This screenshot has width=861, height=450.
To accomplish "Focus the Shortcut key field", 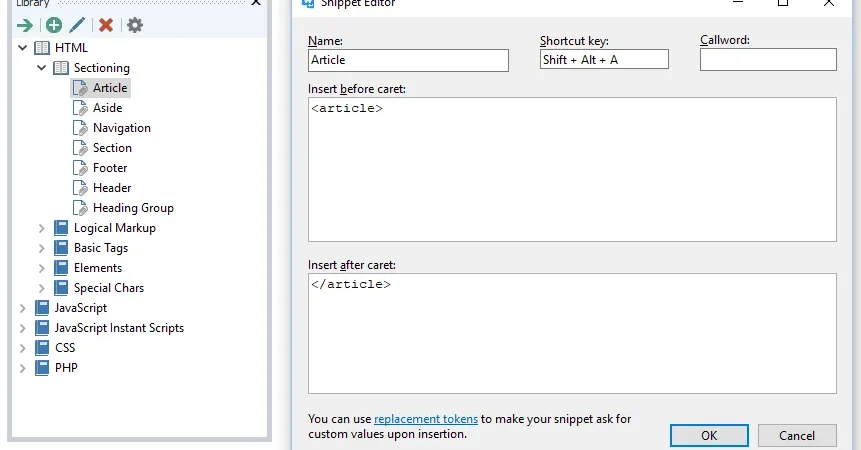I will click(x=604, y=59).
